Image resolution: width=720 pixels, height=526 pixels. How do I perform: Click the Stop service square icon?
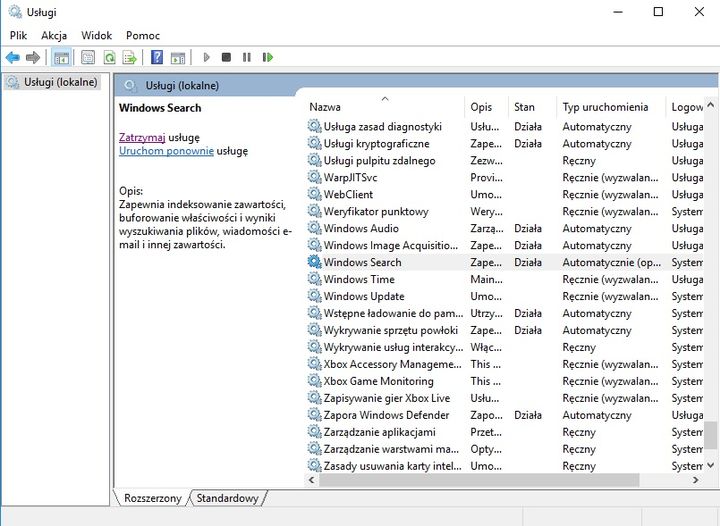[x=226, y=57]
